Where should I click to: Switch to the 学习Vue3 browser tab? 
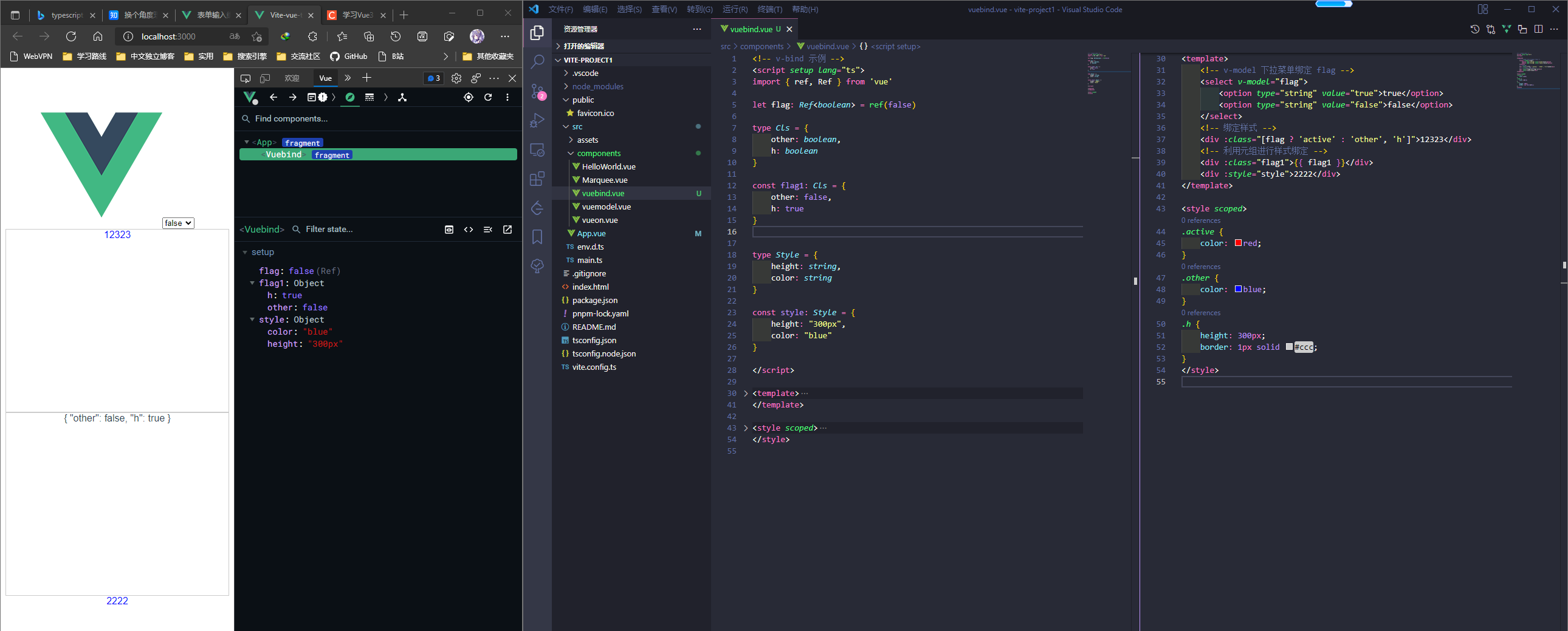pos(357,15)
